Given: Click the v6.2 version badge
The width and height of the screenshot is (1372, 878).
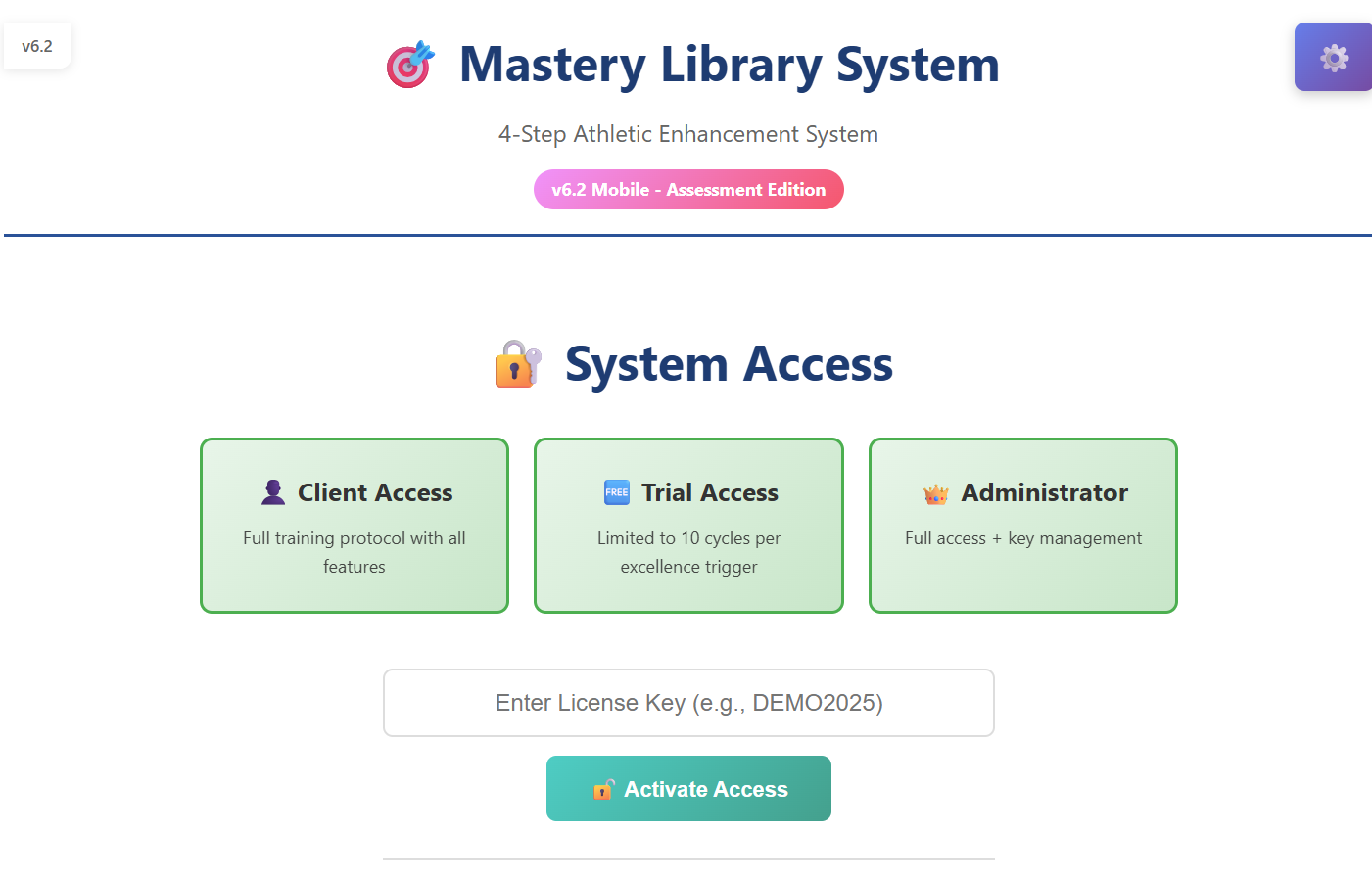Looking at the screenshot, I should [x=37, y=46].
